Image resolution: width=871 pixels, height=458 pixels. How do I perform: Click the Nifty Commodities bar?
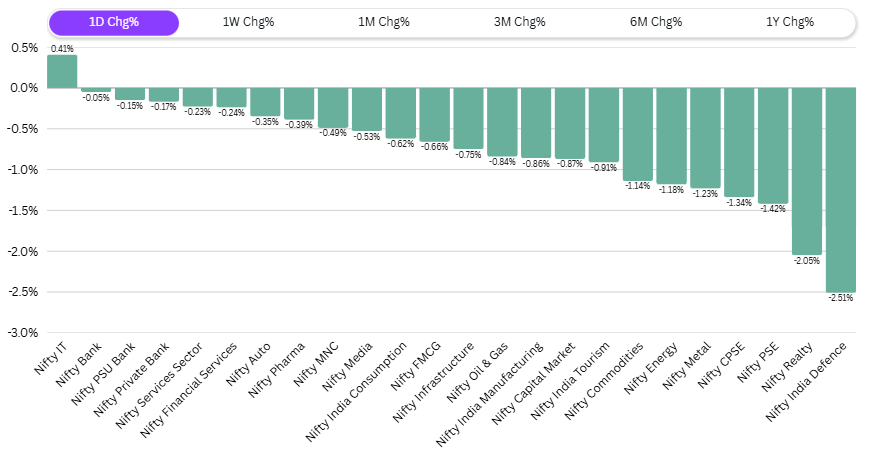coord(637,134)
